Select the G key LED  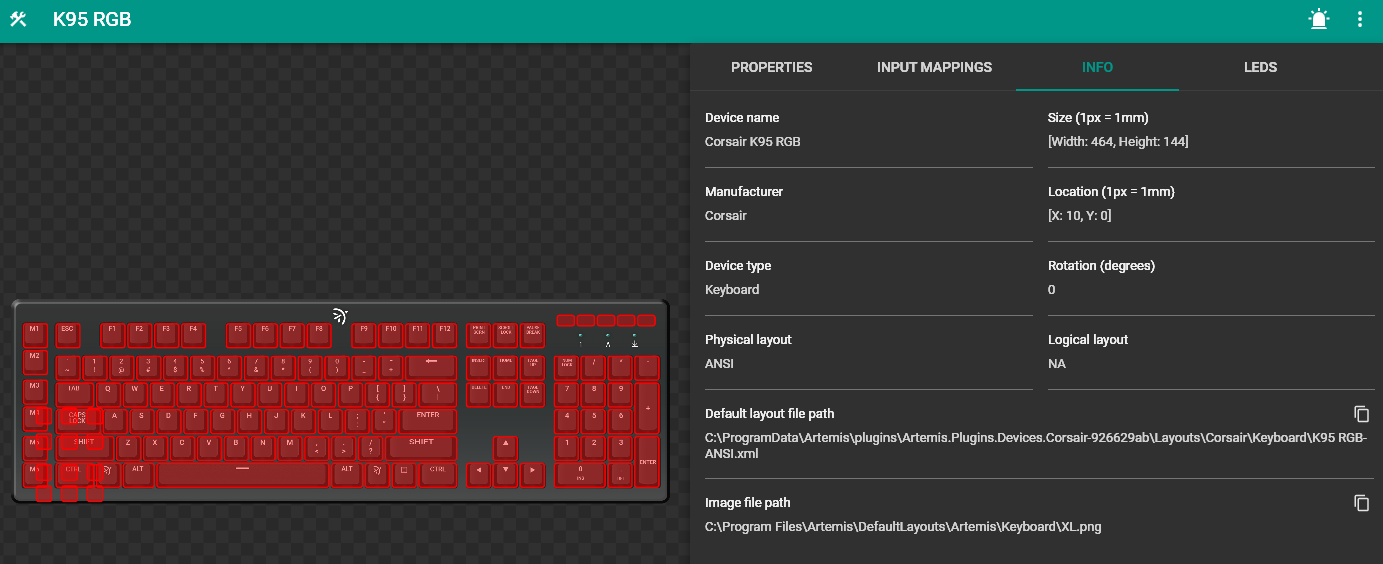tap(222, 421)
